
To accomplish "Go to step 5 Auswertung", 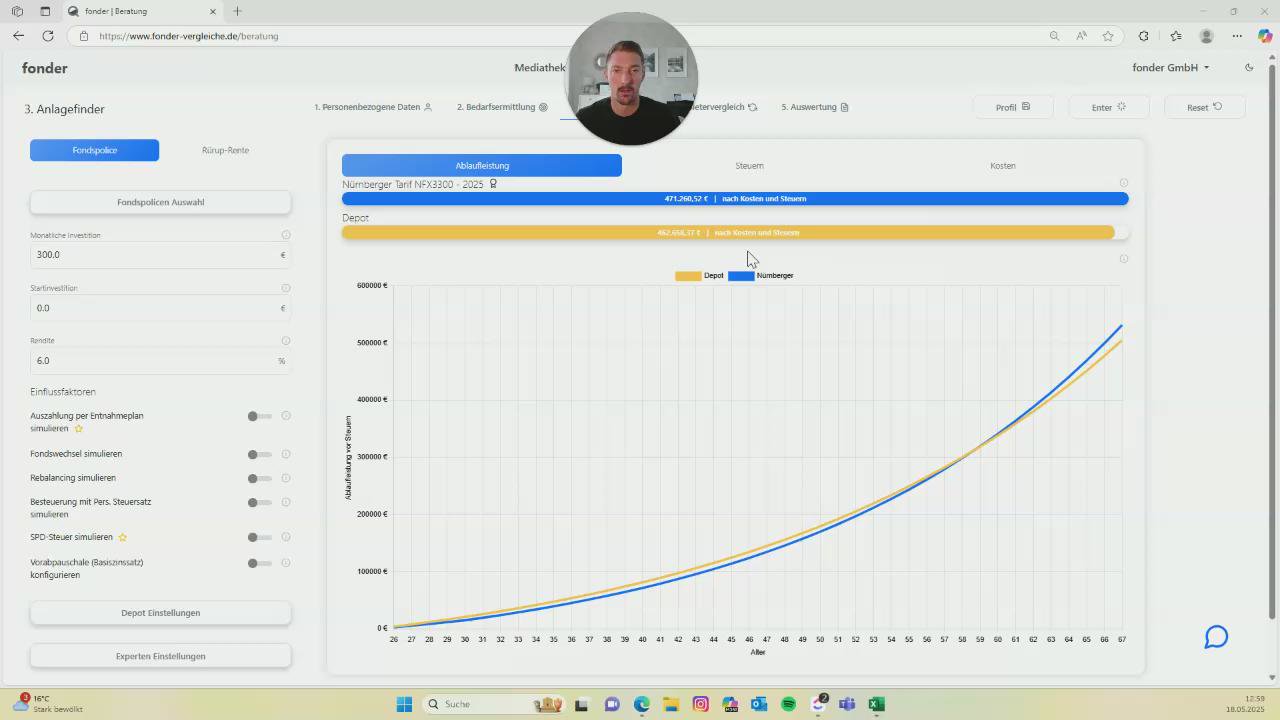I will tap(815, 107).
